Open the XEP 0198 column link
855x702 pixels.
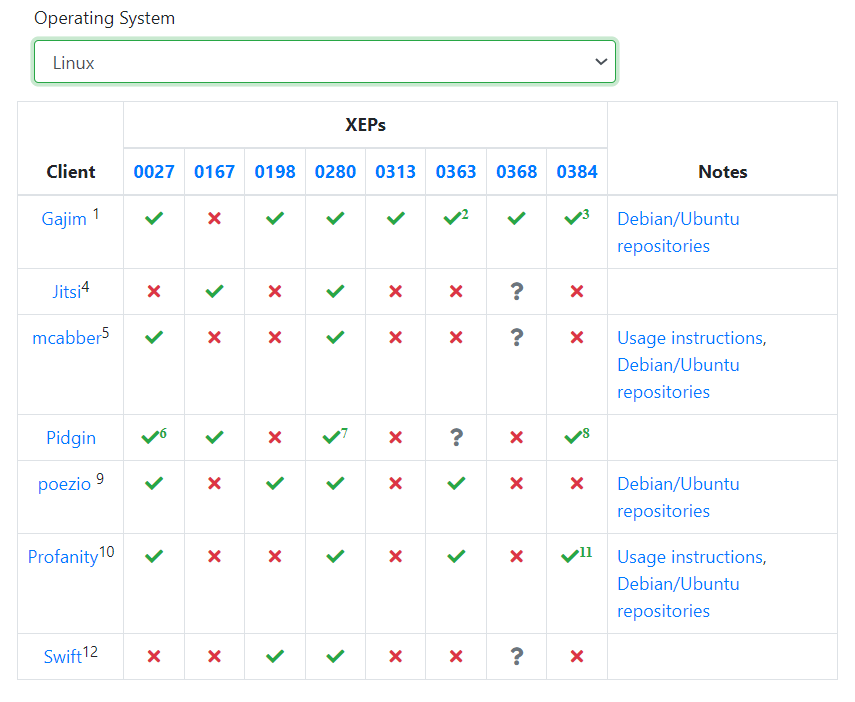(275, 172)
